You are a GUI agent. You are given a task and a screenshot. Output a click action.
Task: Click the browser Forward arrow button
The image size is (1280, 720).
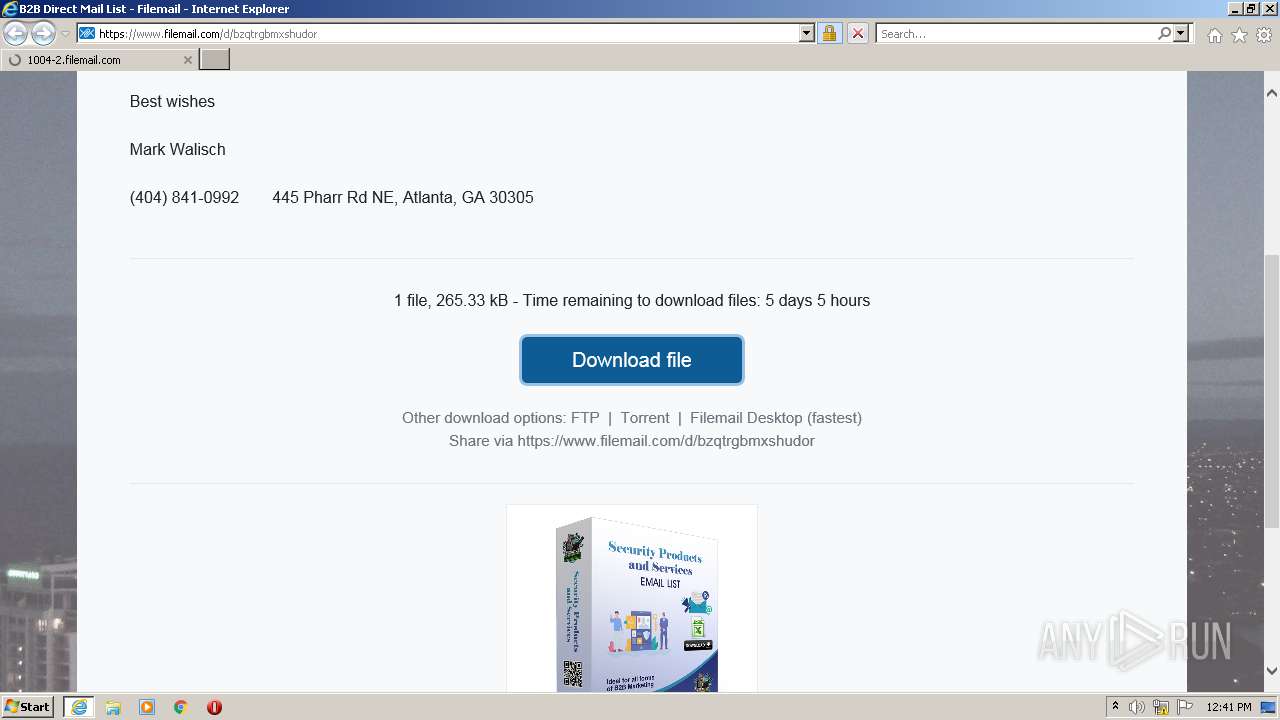[x=43, y=34]
